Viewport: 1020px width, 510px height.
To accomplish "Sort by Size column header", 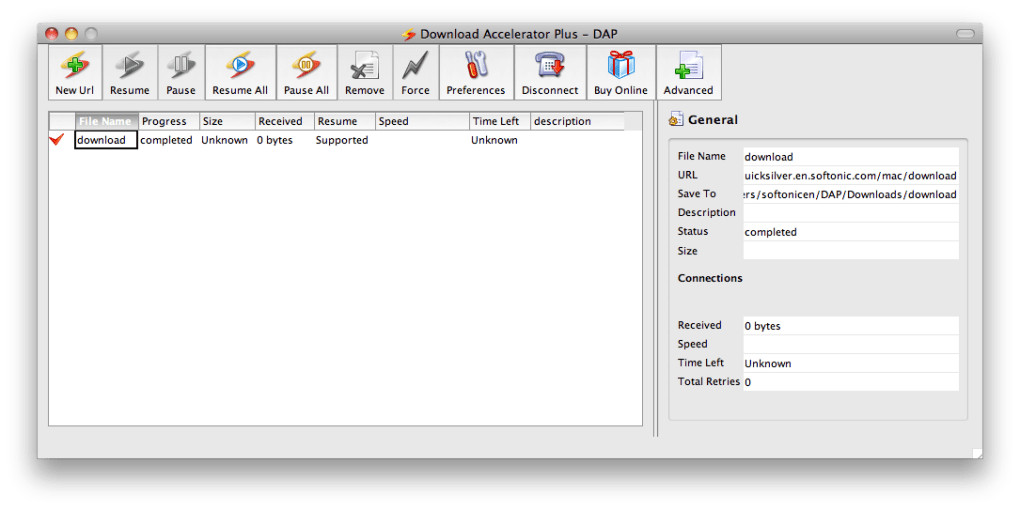I will 227,121.
